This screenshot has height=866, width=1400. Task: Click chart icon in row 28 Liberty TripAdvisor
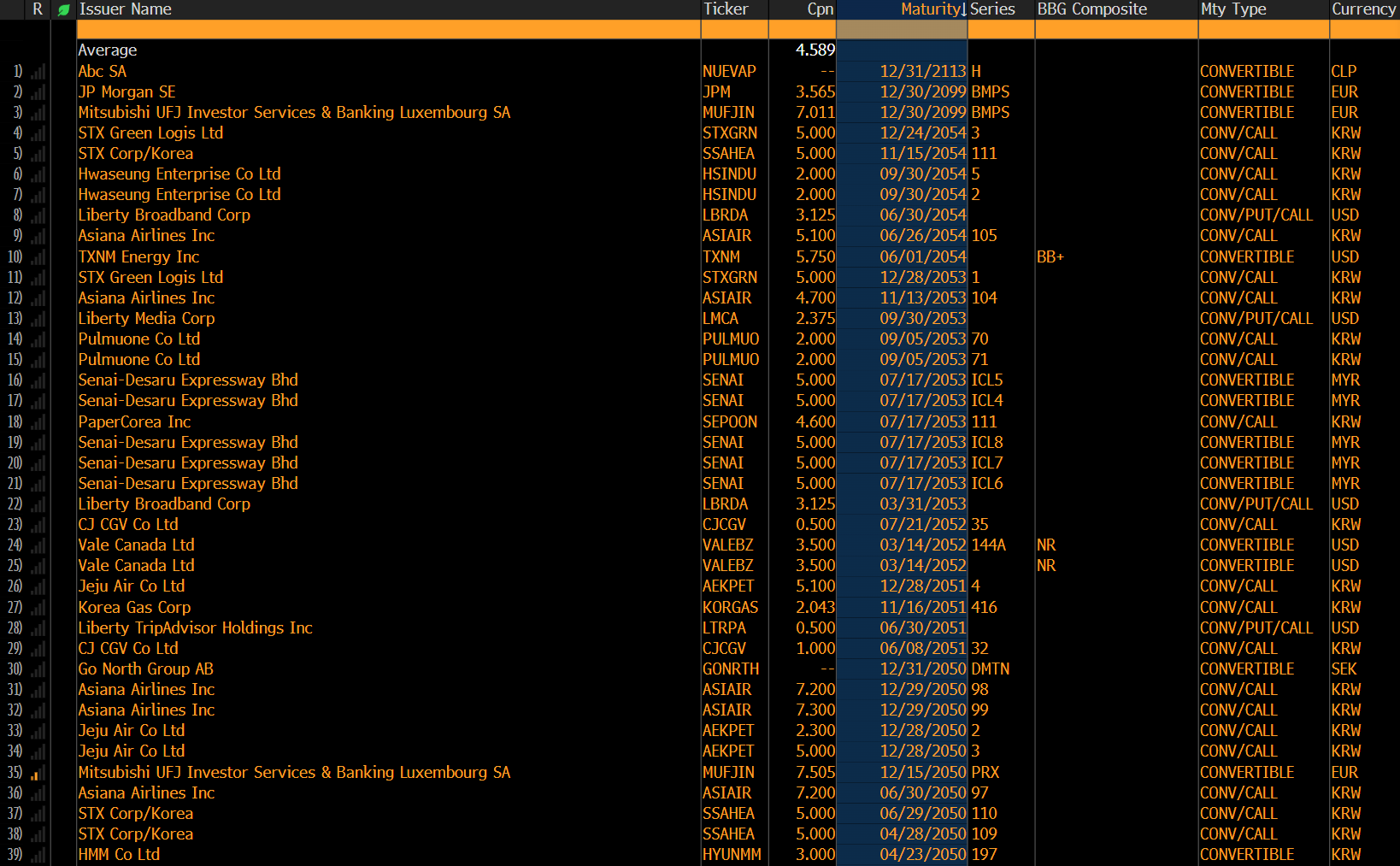(38, 628)
